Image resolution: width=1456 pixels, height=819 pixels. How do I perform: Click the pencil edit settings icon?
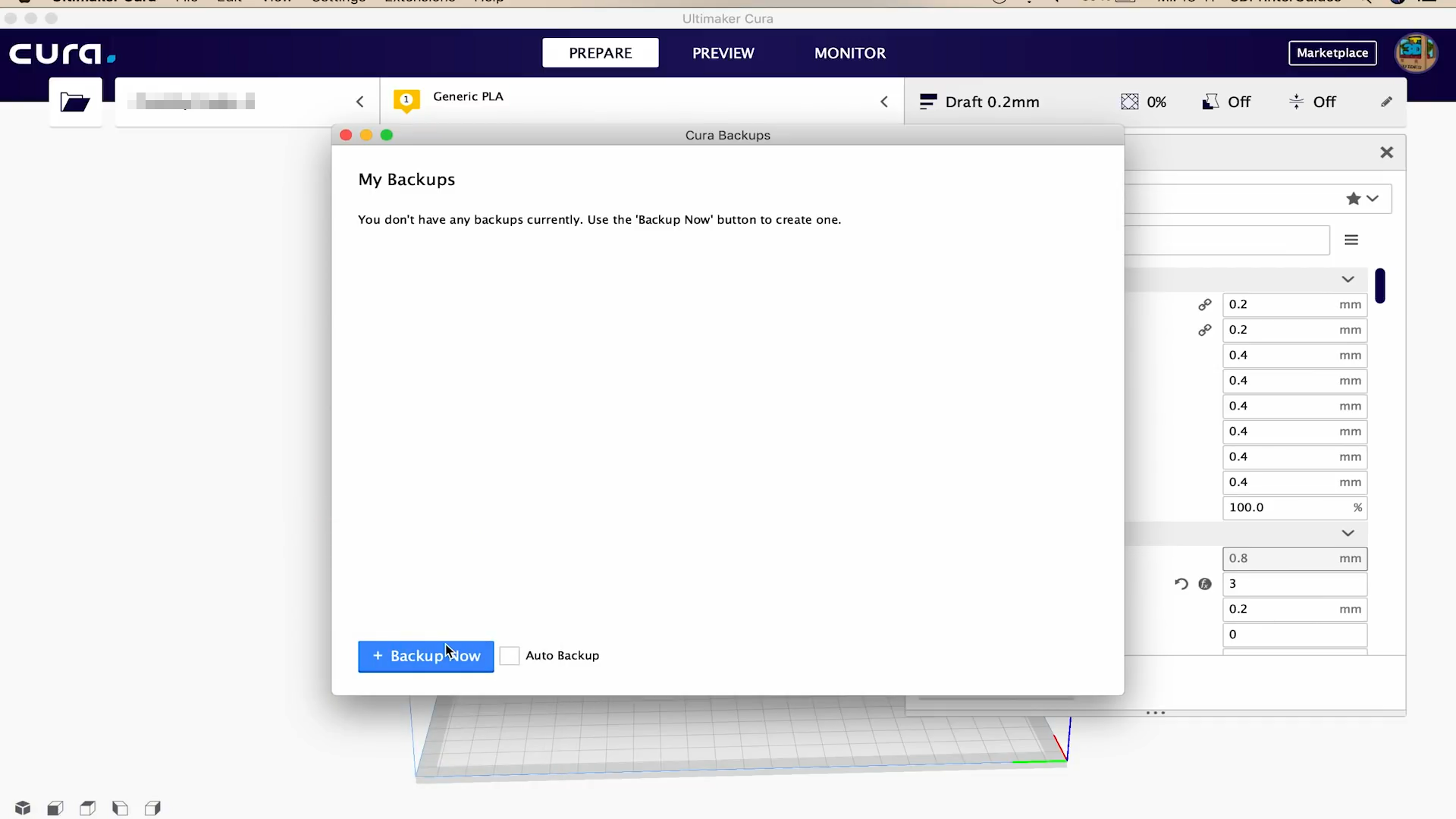tap(1386, 102)
